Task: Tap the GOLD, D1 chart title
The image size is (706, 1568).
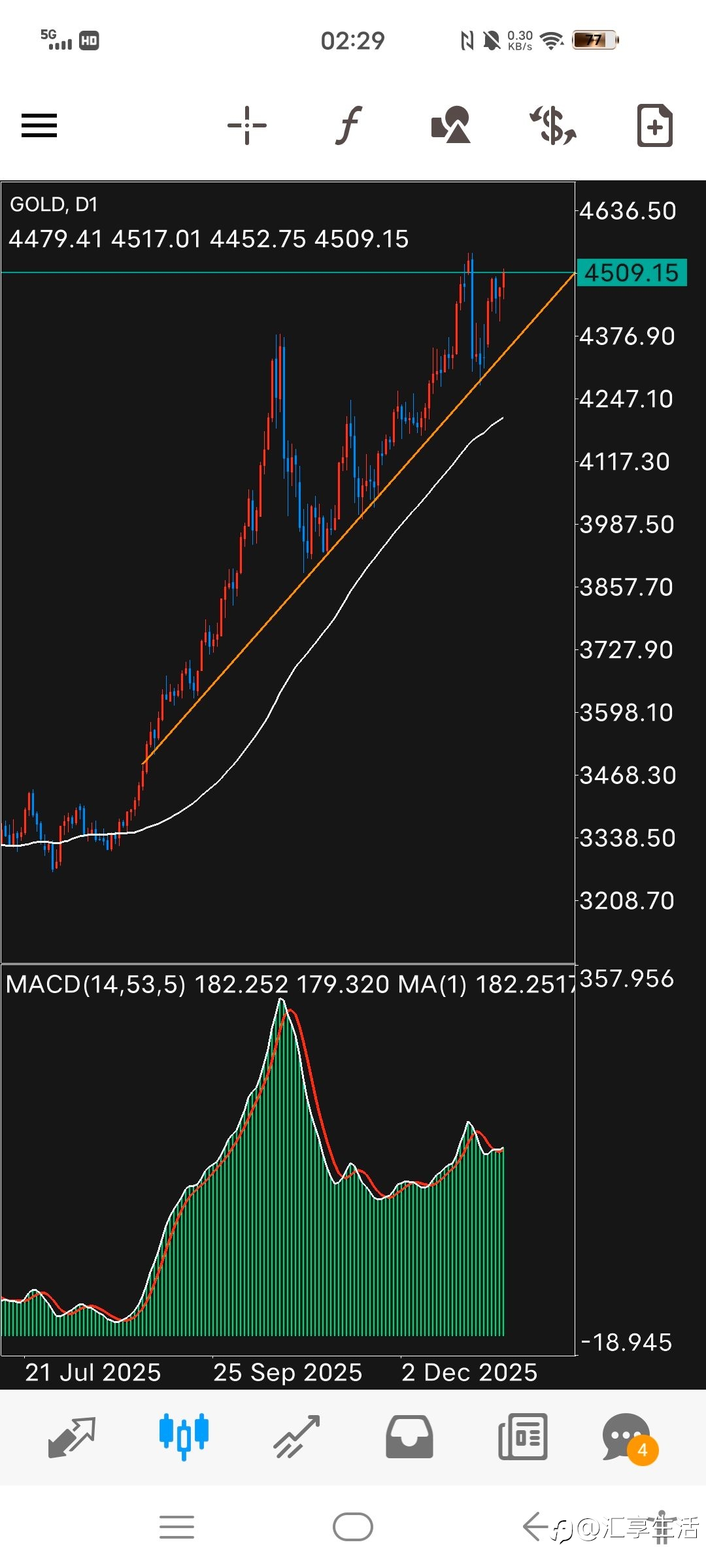Action: [54, 204]
